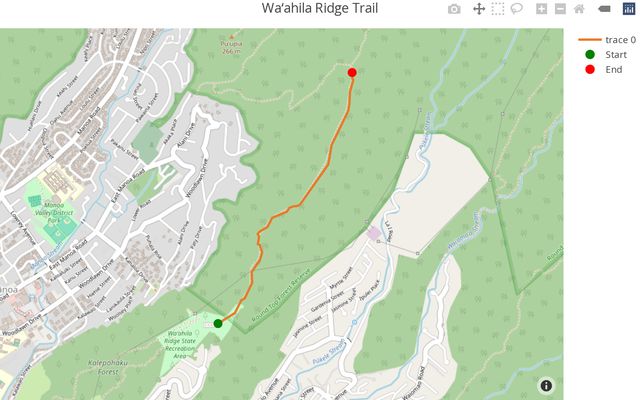Open map attribution info button
Screen dimensions: 640x400
point(546,386)
